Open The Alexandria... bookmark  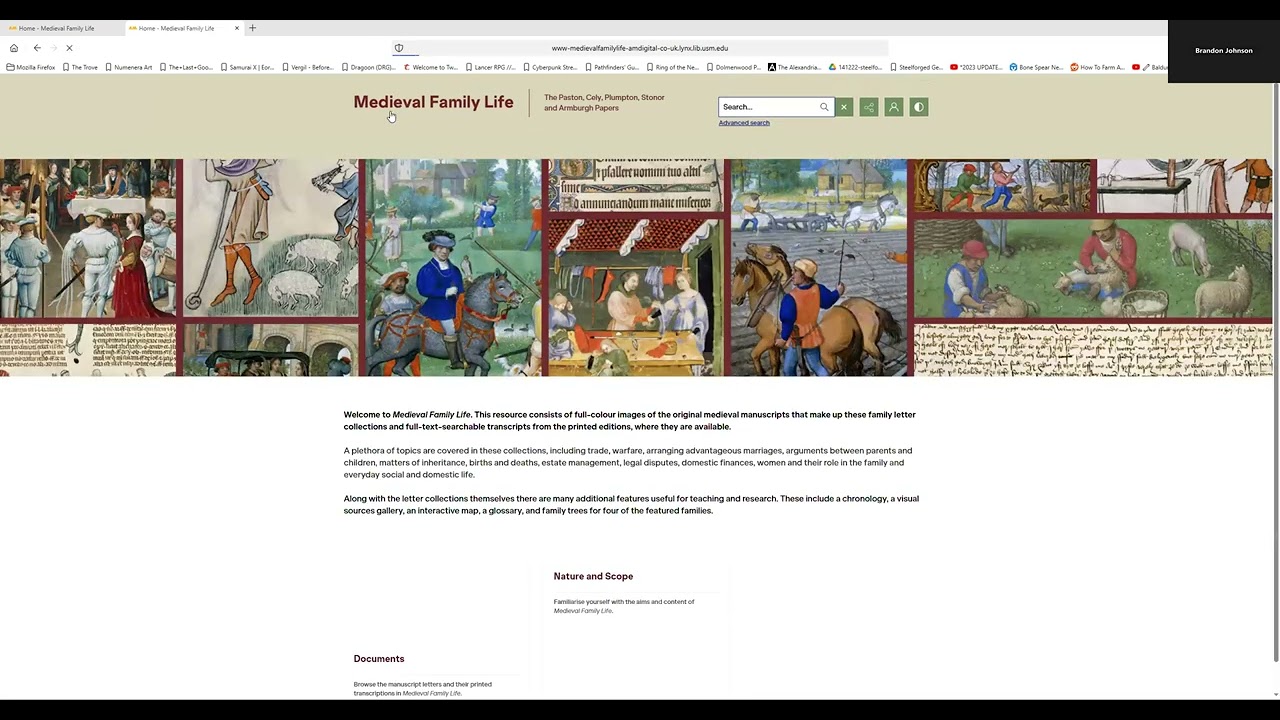pyautogui.click(x=795, y=67)
